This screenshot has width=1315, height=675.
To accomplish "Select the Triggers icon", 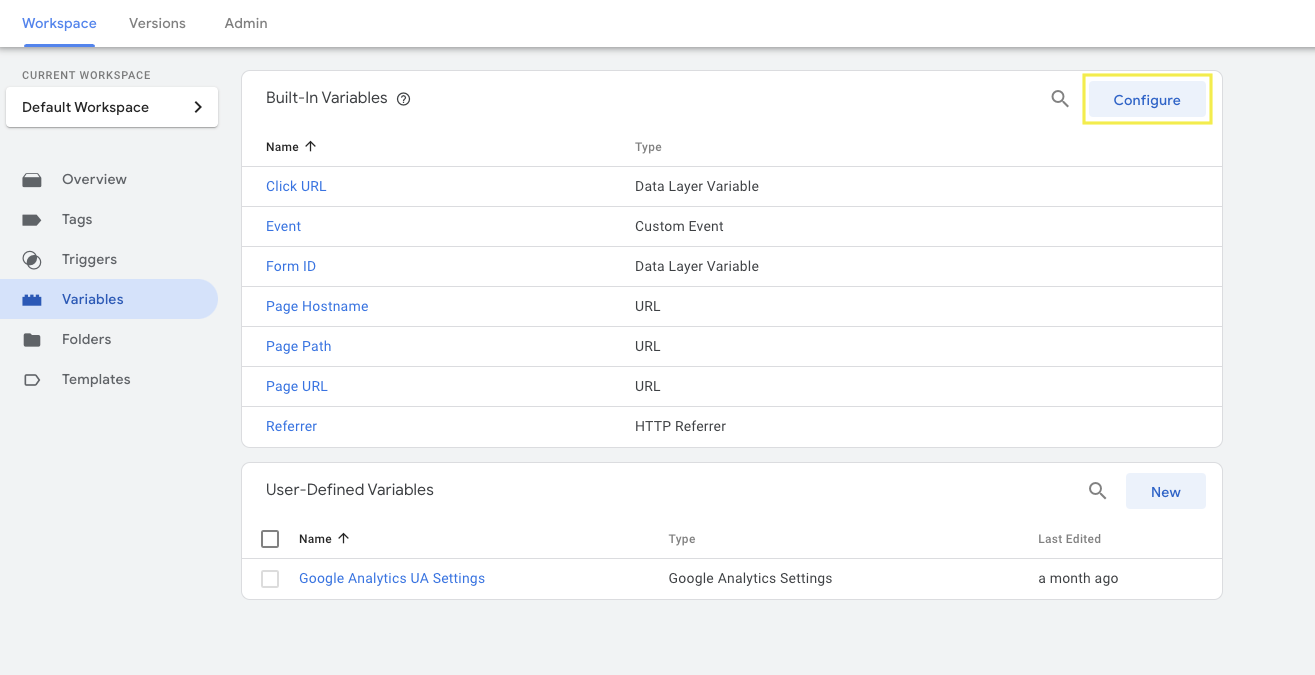I will [x=31, y=259].
